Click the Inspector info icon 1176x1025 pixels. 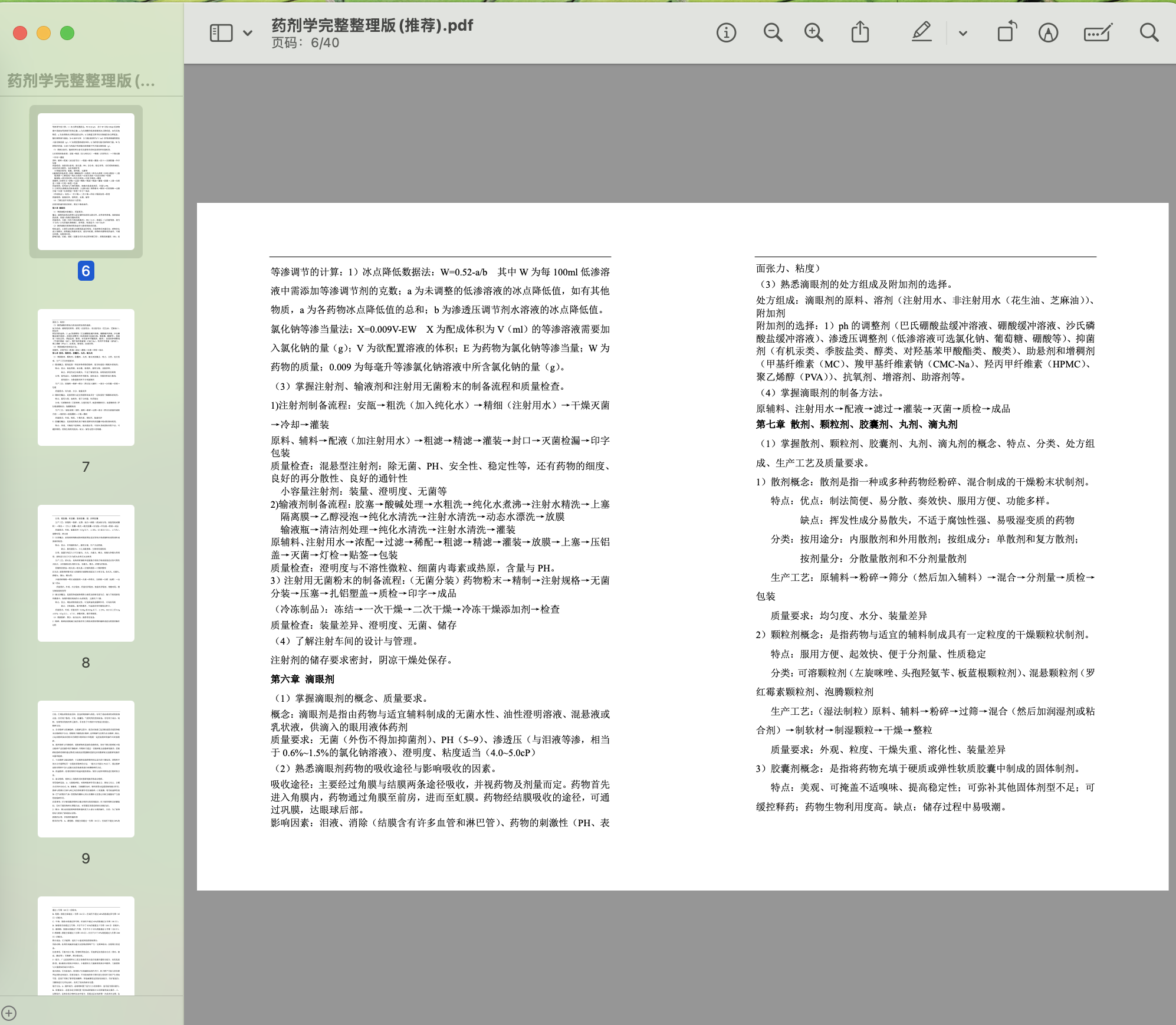coord(726,32)
